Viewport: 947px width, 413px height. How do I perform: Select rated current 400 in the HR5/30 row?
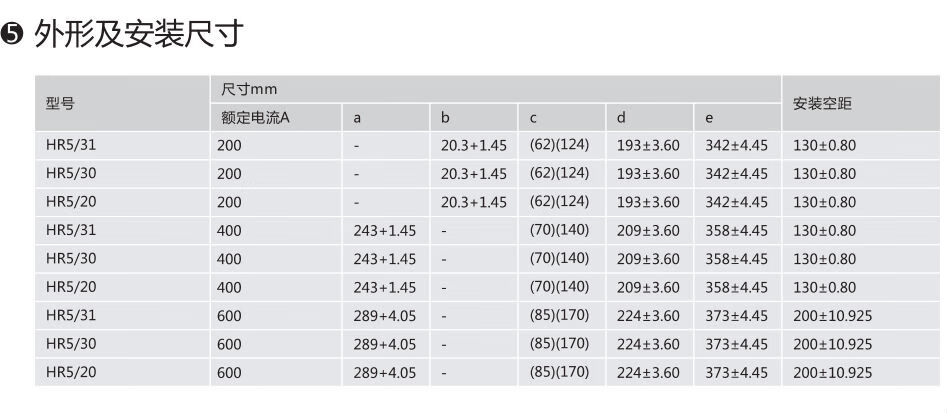pos(229,259)
